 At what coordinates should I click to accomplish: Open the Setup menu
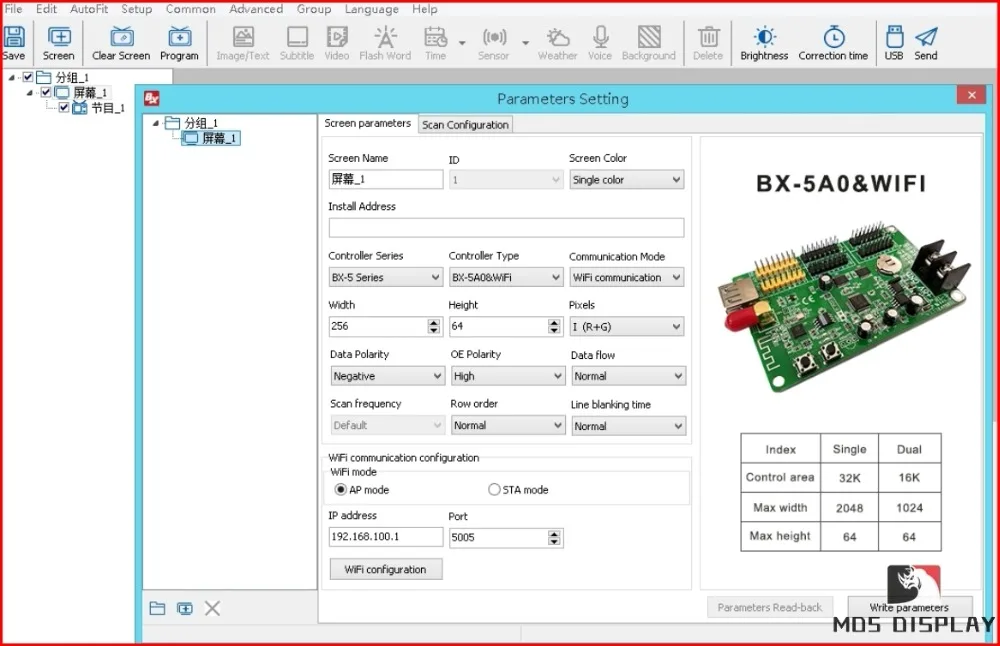point(136,9)
